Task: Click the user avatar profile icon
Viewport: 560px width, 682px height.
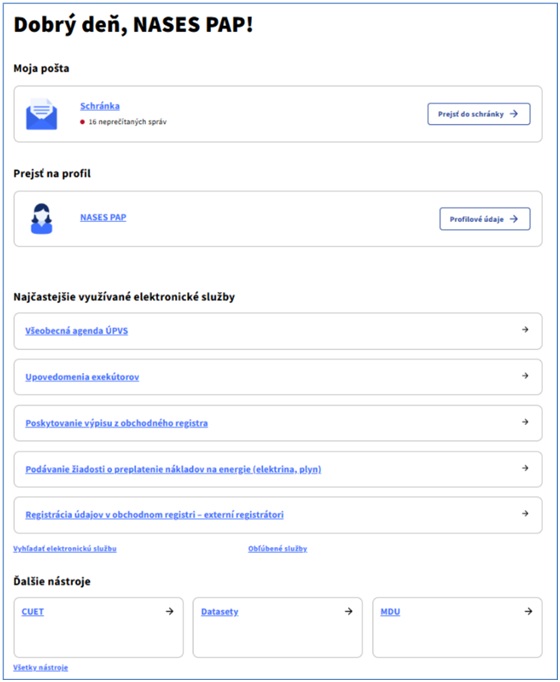Action: (41, 219)
